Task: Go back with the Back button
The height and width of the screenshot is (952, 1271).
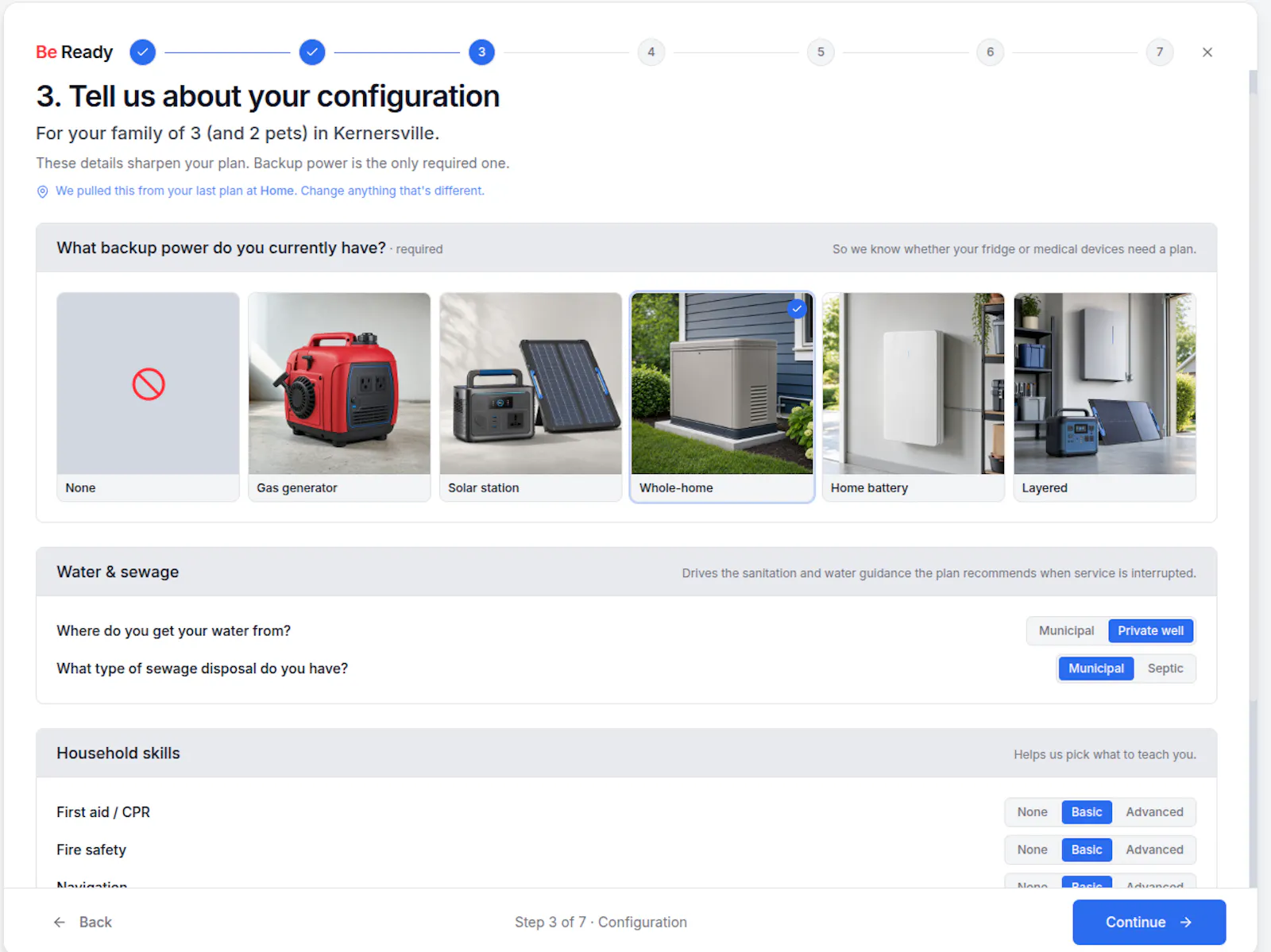Action: pyautogui.click(x=83, y=922)
